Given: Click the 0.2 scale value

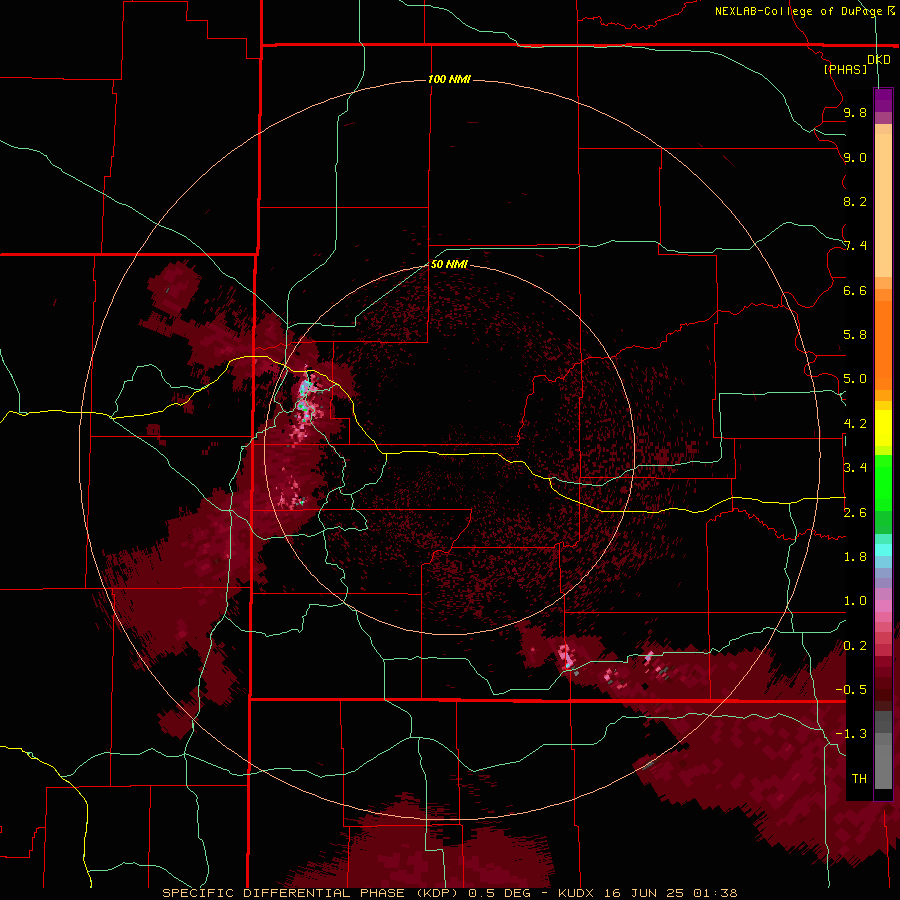Looking at the screenshot, I should tap(855, 646).
